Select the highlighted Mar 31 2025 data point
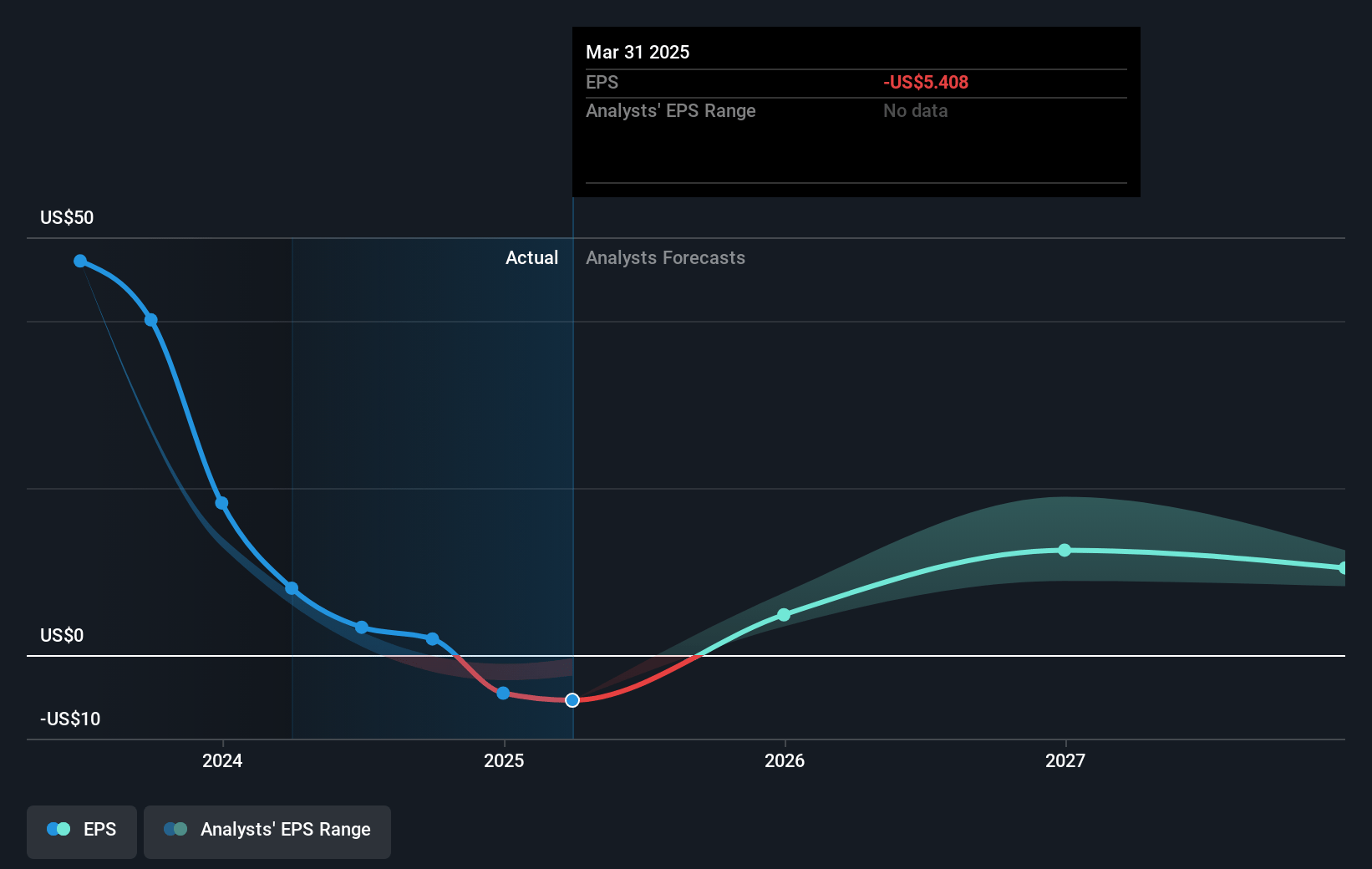The height and width of the screenshot is (869, 1372). point(572,700)
